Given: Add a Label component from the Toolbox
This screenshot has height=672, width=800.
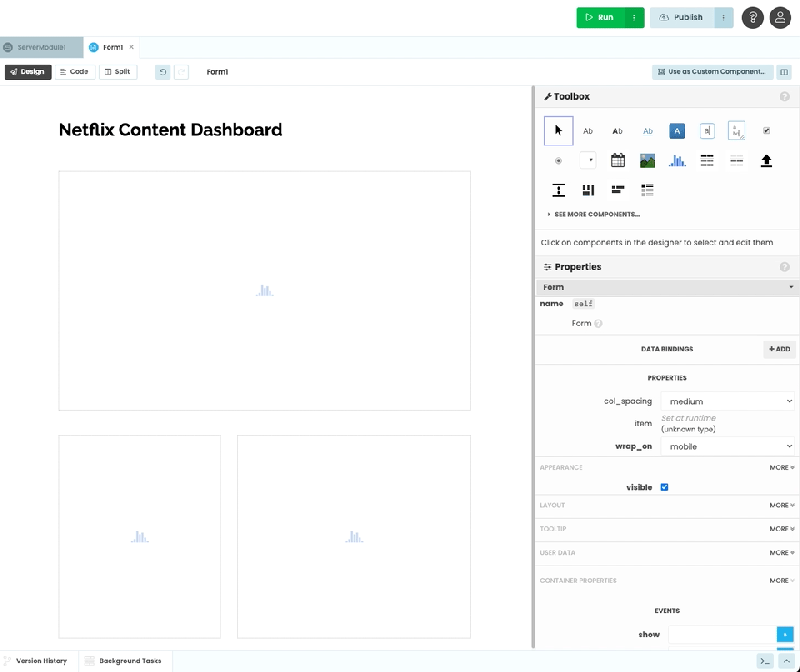Looking at the screenshot, I should pyautogui.click(x=588, y=130).
